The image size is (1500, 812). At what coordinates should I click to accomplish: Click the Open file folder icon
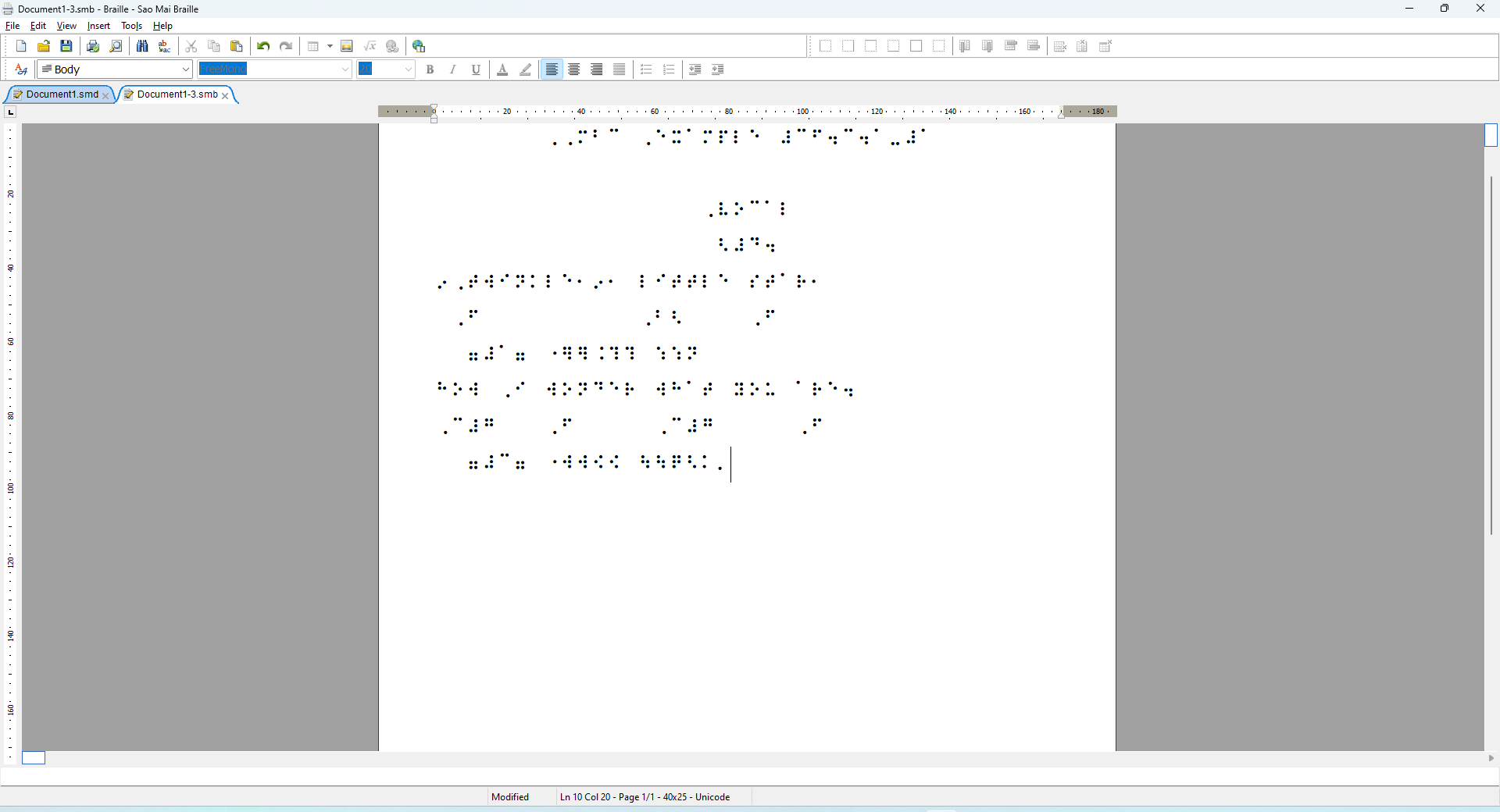pyautogui.click(x=44, y=46)
